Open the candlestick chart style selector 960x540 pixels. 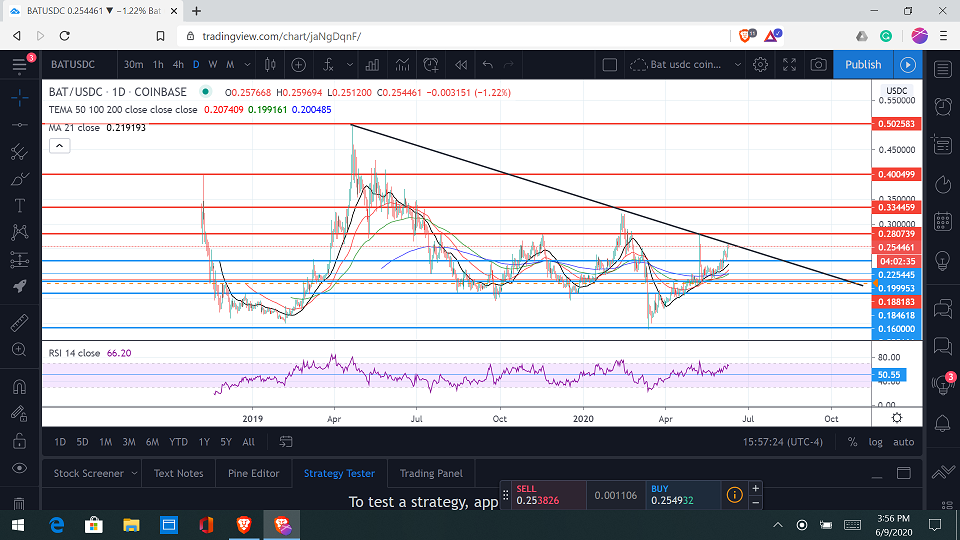click(x=270, y=64)
